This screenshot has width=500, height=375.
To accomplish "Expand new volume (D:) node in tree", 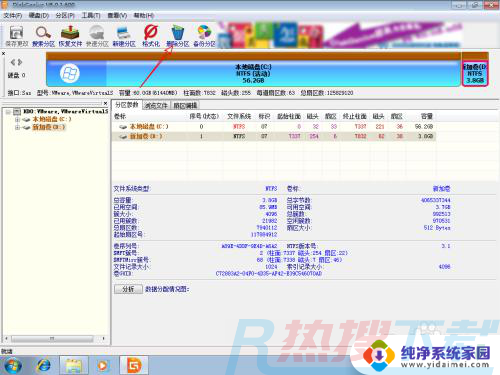I will 17,127.
